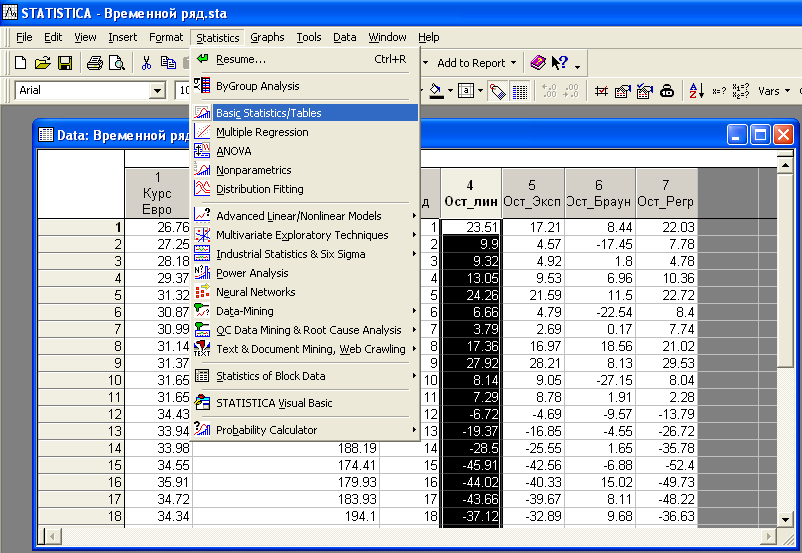
Task: Open the Graphs menu
Action: [267, 37]
